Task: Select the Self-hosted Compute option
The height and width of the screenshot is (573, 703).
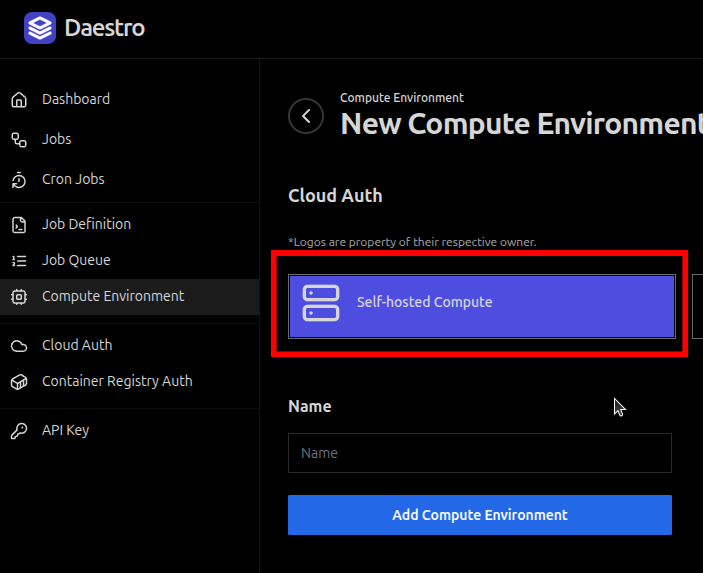Action: [482, 303]
